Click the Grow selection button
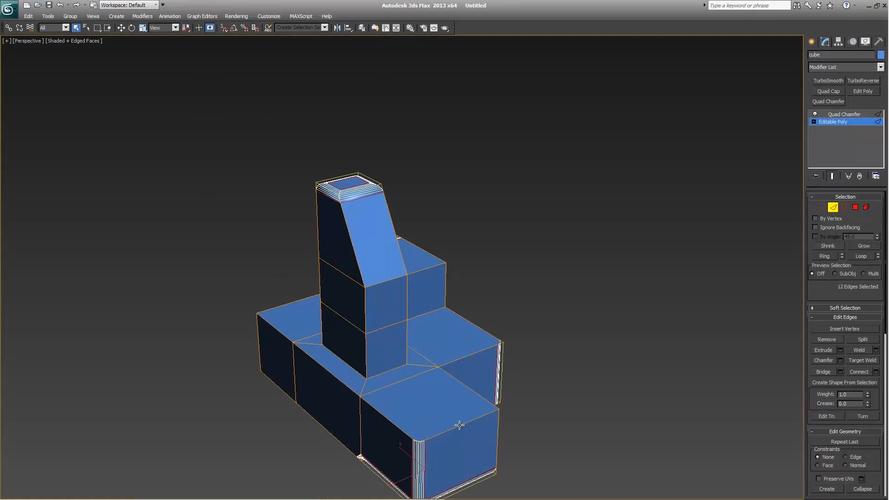This screenshot has width=889, height=500. pyautogui.click(x=863, y=246)
